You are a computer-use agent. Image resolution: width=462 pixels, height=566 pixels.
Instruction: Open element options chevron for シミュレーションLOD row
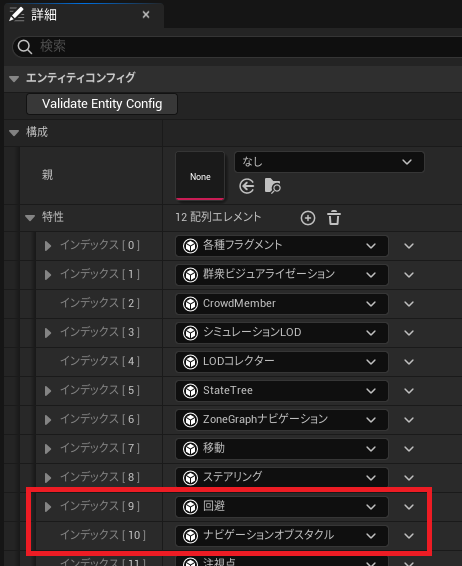point(409,333)
